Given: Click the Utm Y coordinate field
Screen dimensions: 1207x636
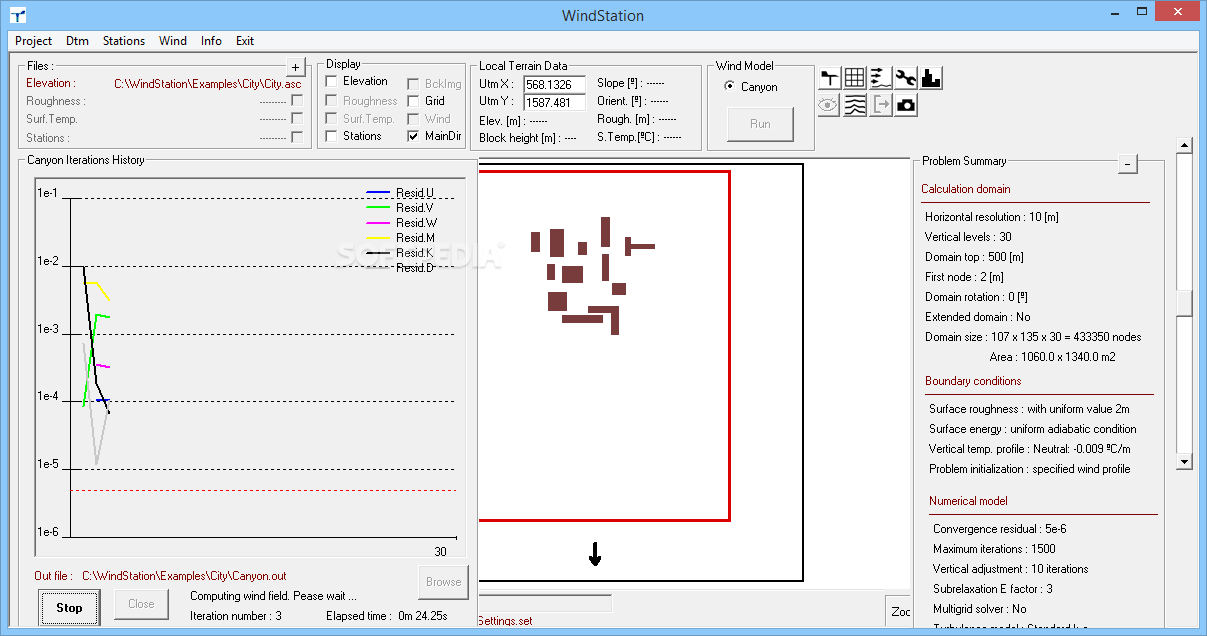Looking at the screenshot, I should click(555, 102).
